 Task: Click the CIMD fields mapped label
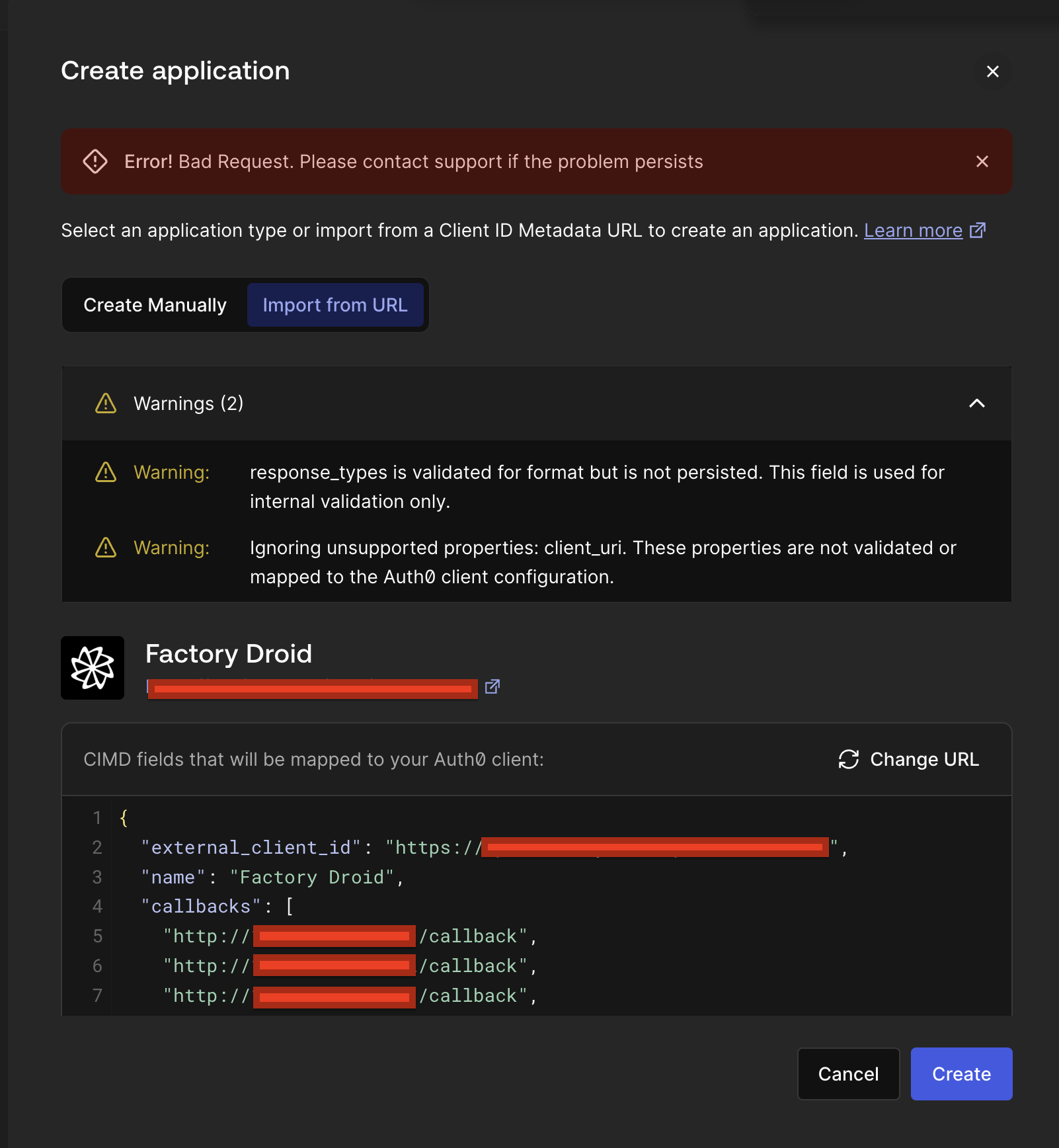tap(313, 759)
